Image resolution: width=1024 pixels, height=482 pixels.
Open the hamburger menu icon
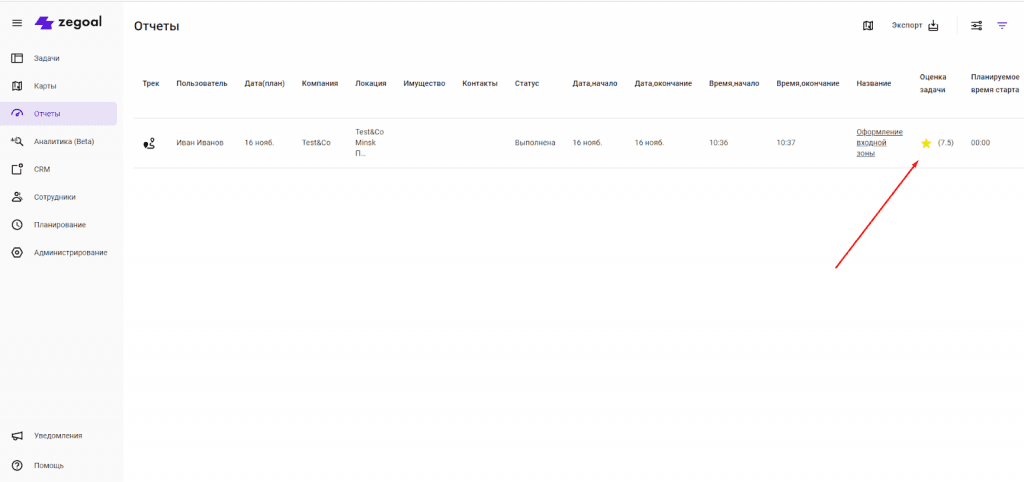pyautogui.click(x=17, y=23)
